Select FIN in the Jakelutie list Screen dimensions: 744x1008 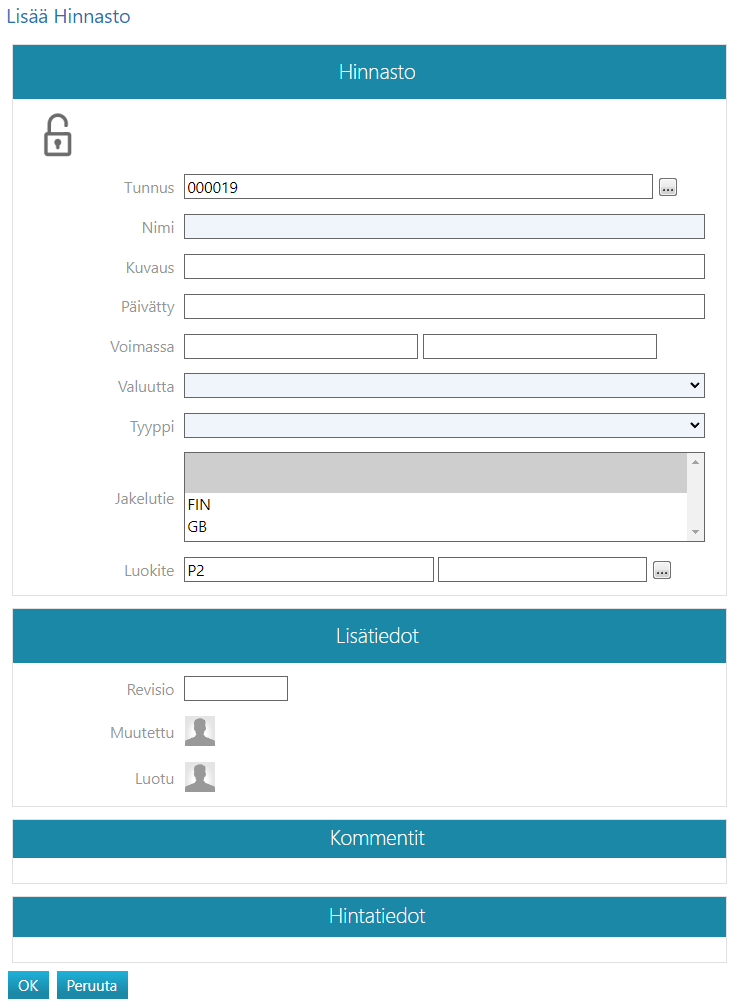coord(199,505)
